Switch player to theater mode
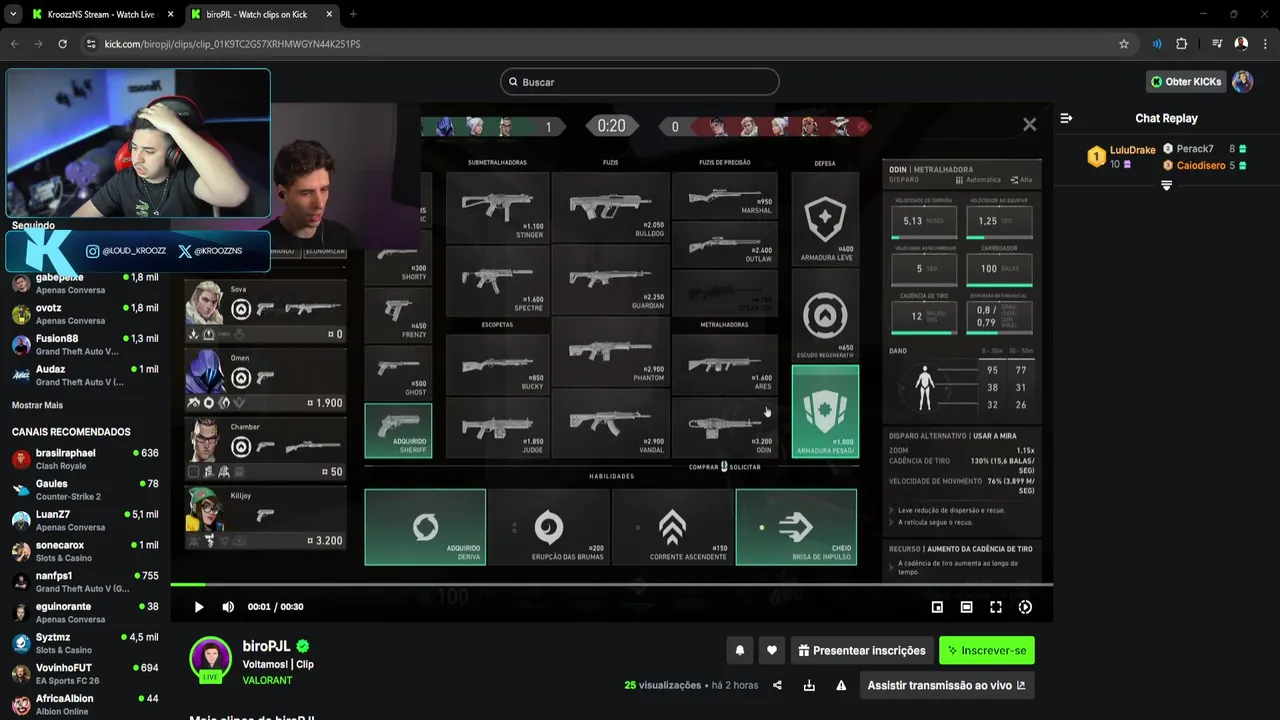 point(966,607)
